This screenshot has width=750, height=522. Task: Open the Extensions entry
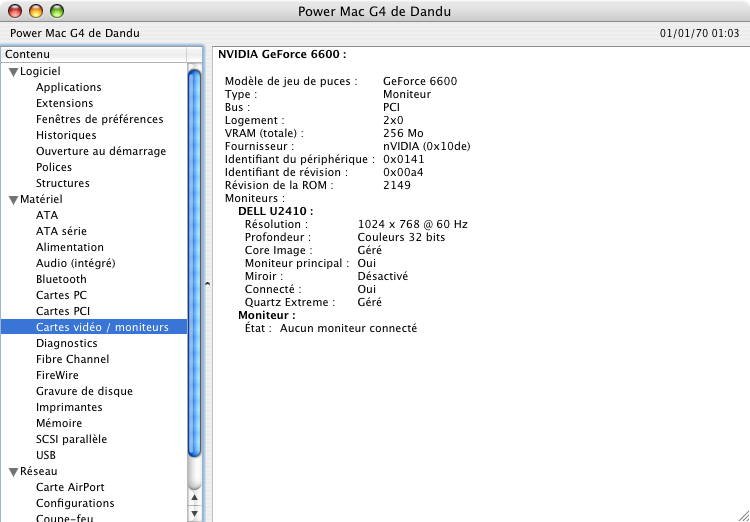(x=64, y=103)
